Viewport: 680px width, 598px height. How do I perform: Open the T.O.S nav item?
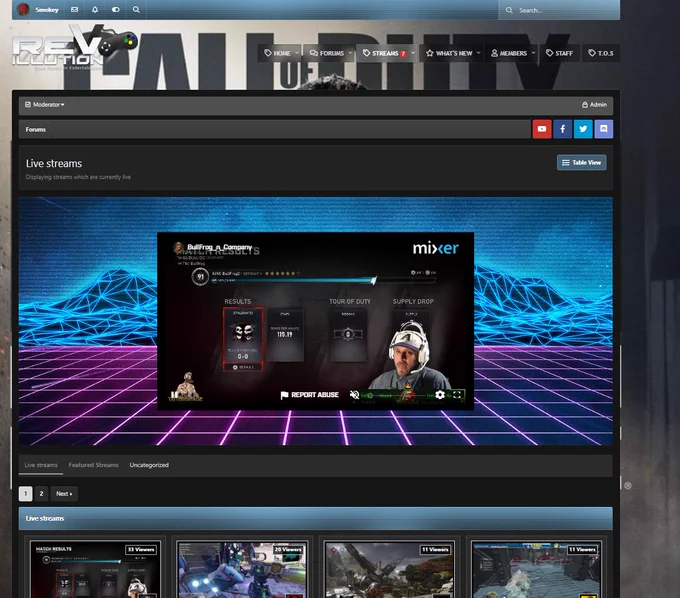click(x=601, y=53)
